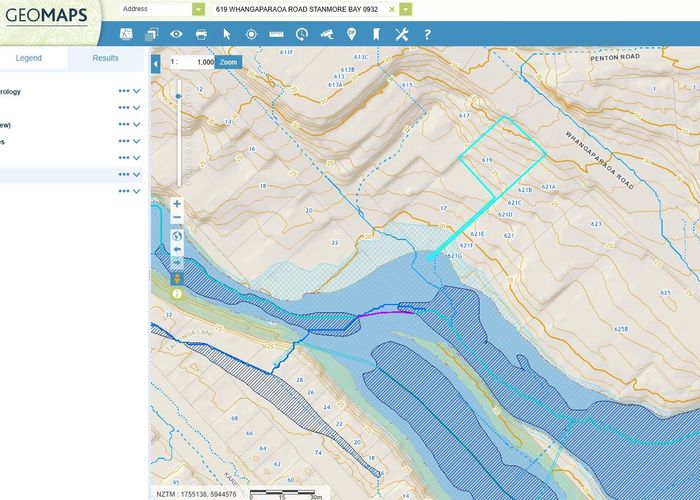Open the measure ruler tool
The image size is (700, 500).
[x=276, y=34]
